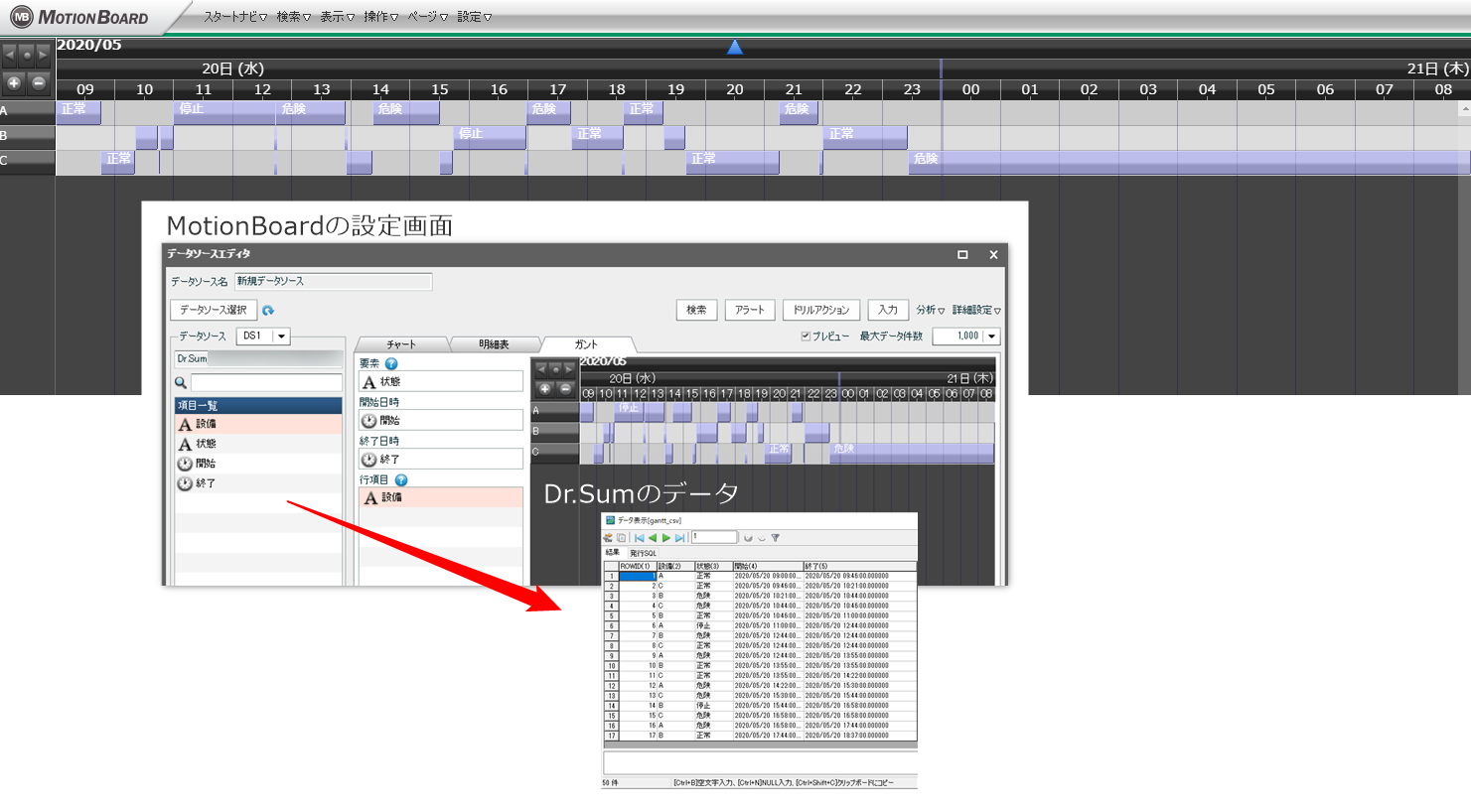Click 終了 field under 終了日時
The image size is (1471, 812).
coord(440,459)
